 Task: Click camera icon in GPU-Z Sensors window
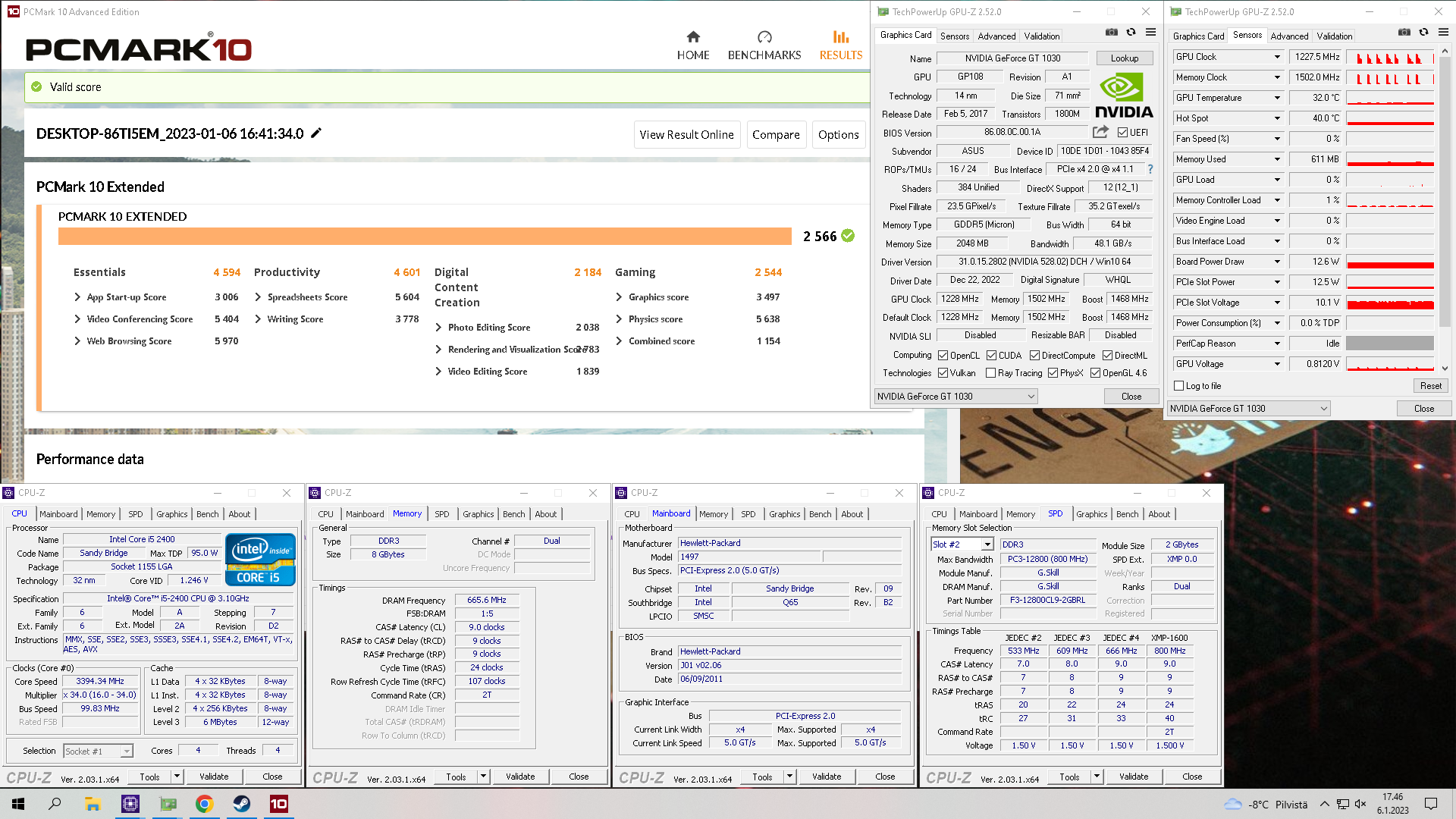(1404, 32)
